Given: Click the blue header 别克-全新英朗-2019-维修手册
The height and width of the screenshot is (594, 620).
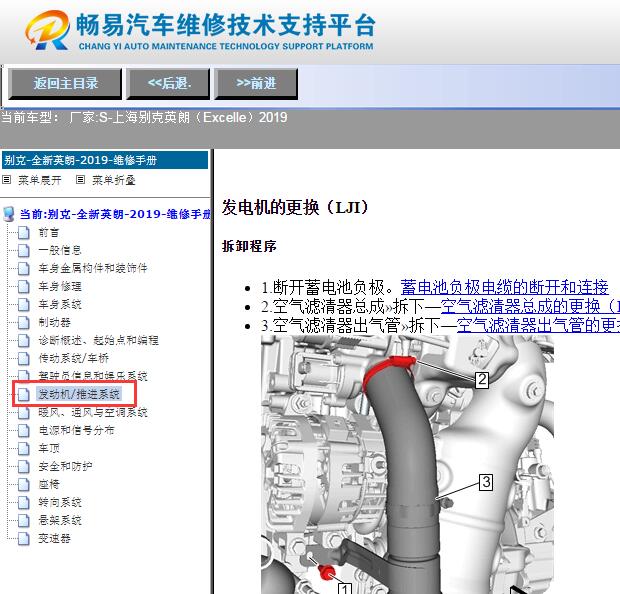Looking at the screenshot, I should coord(105,160).
